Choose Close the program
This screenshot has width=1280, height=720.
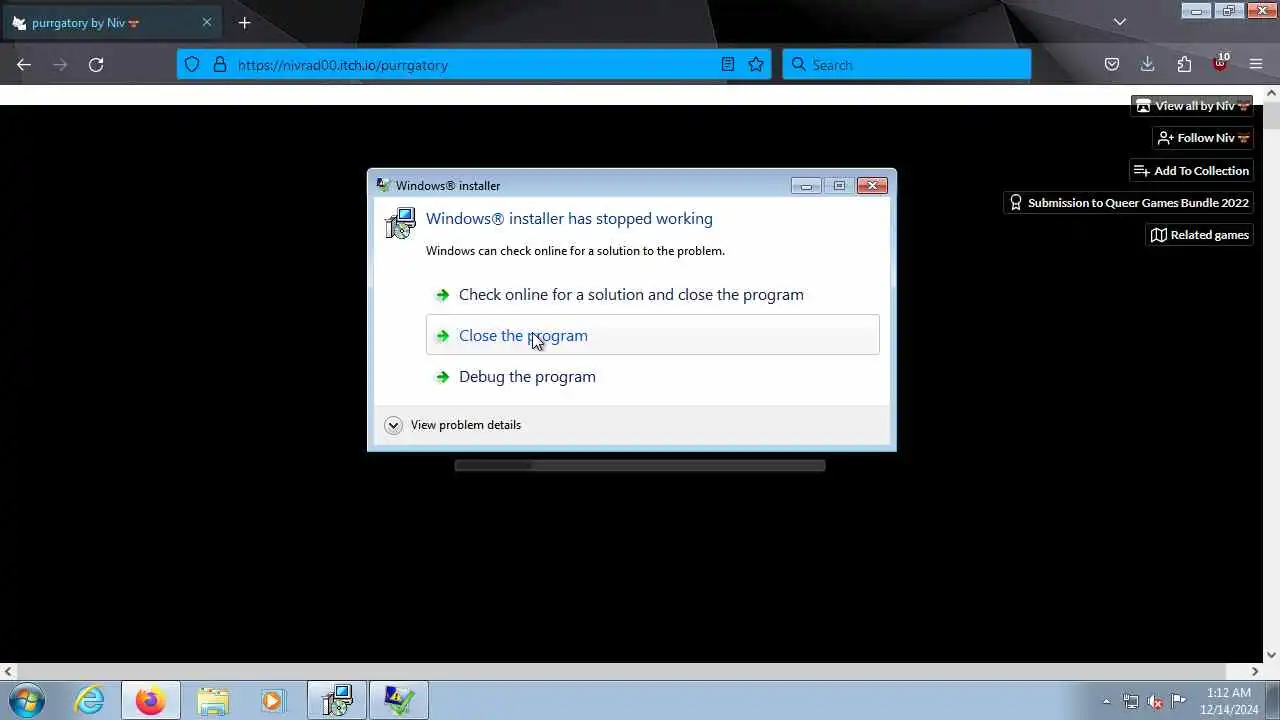653,335
